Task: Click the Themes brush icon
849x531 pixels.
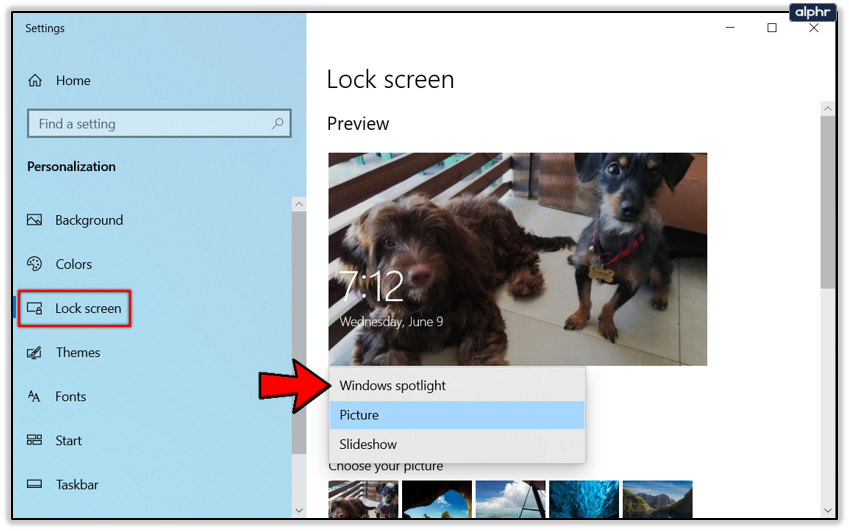Action: (35, 352)
